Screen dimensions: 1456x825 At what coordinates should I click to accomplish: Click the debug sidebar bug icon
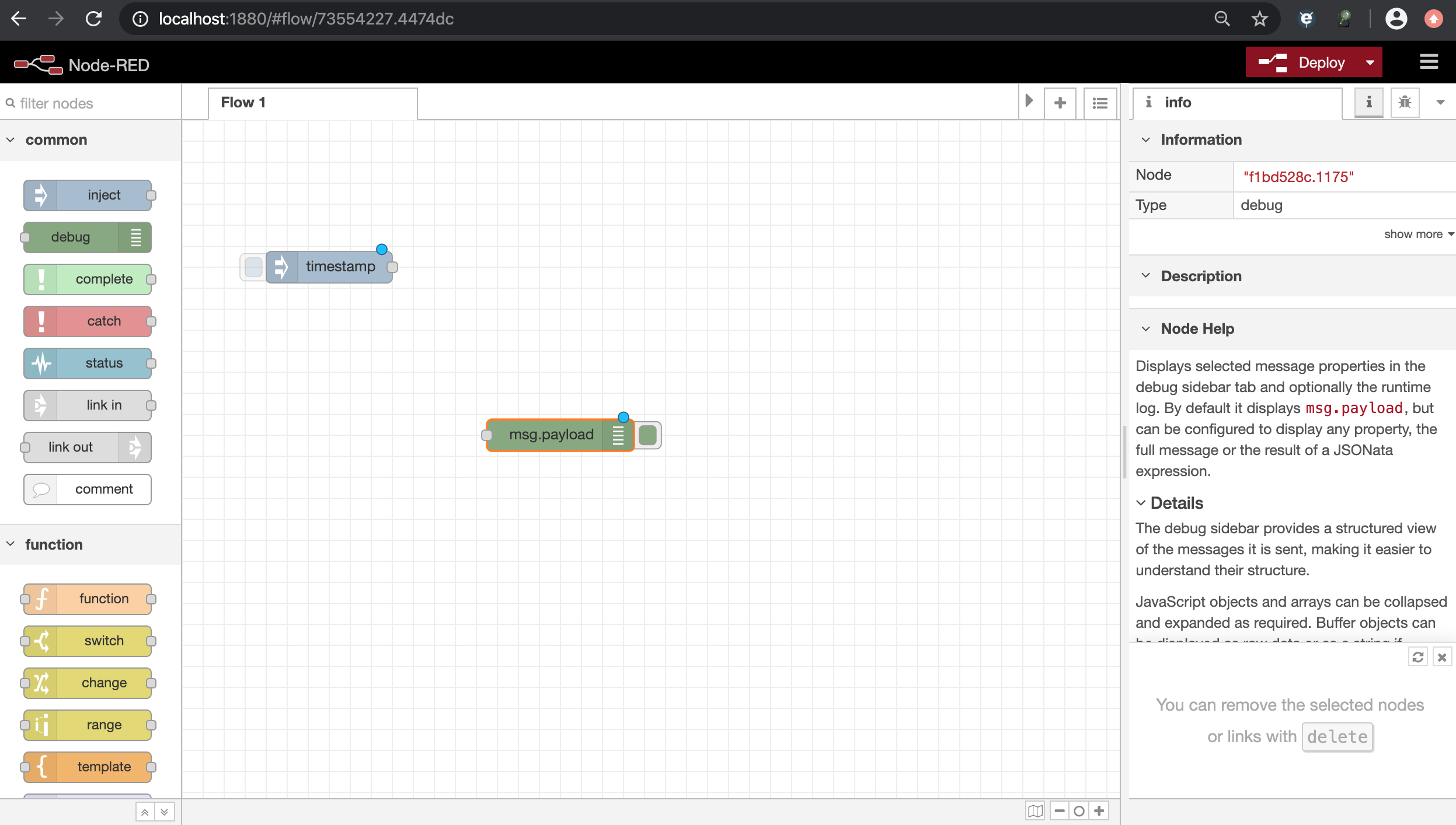pyautogui.click(x=1405, y=103)
